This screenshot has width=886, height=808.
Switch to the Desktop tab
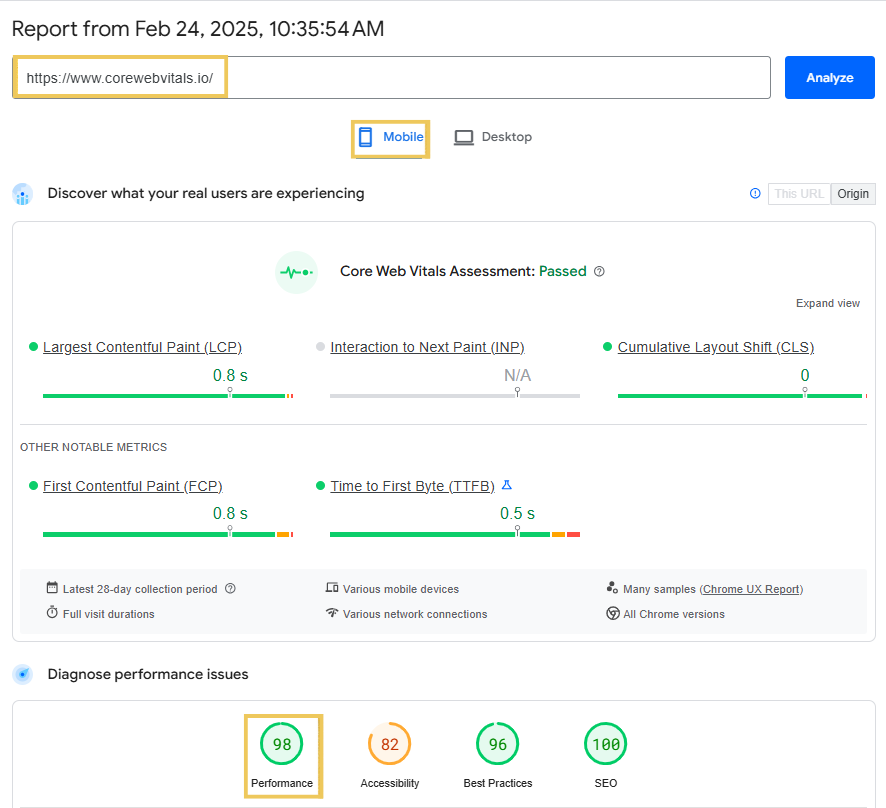coord(493,137)
